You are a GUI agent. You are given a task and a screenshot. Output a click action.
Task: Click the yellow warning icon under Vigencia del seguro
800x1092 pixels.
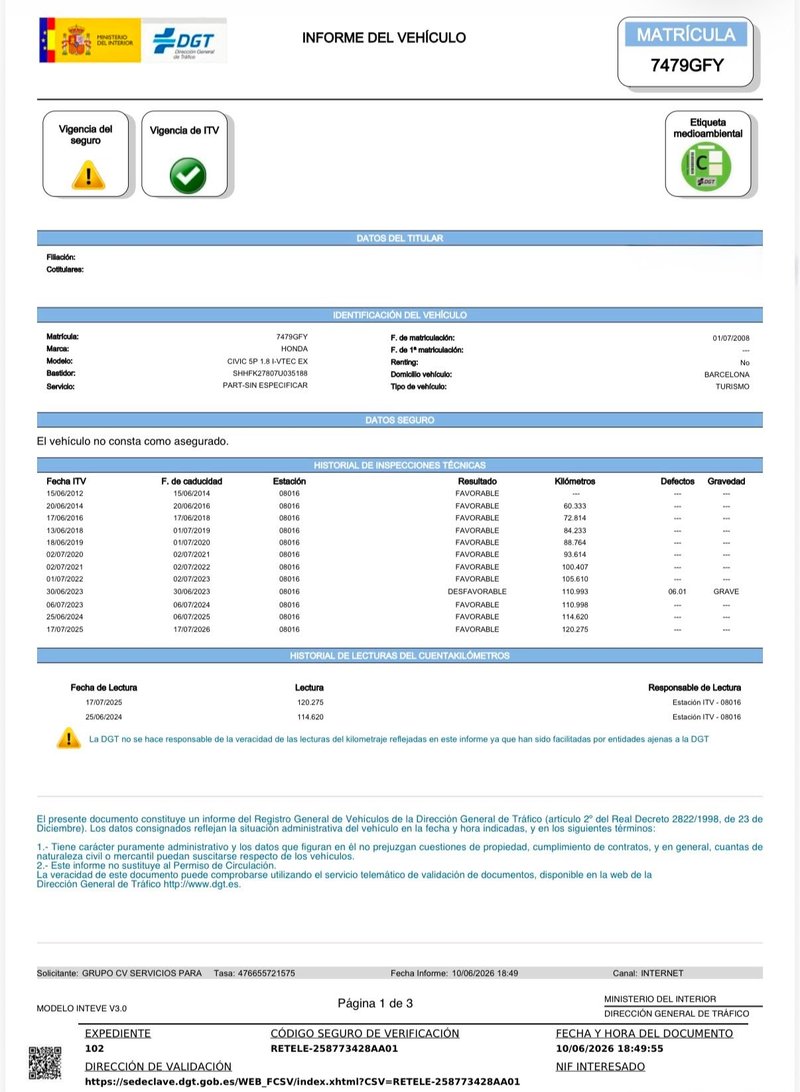pos(88,175)
